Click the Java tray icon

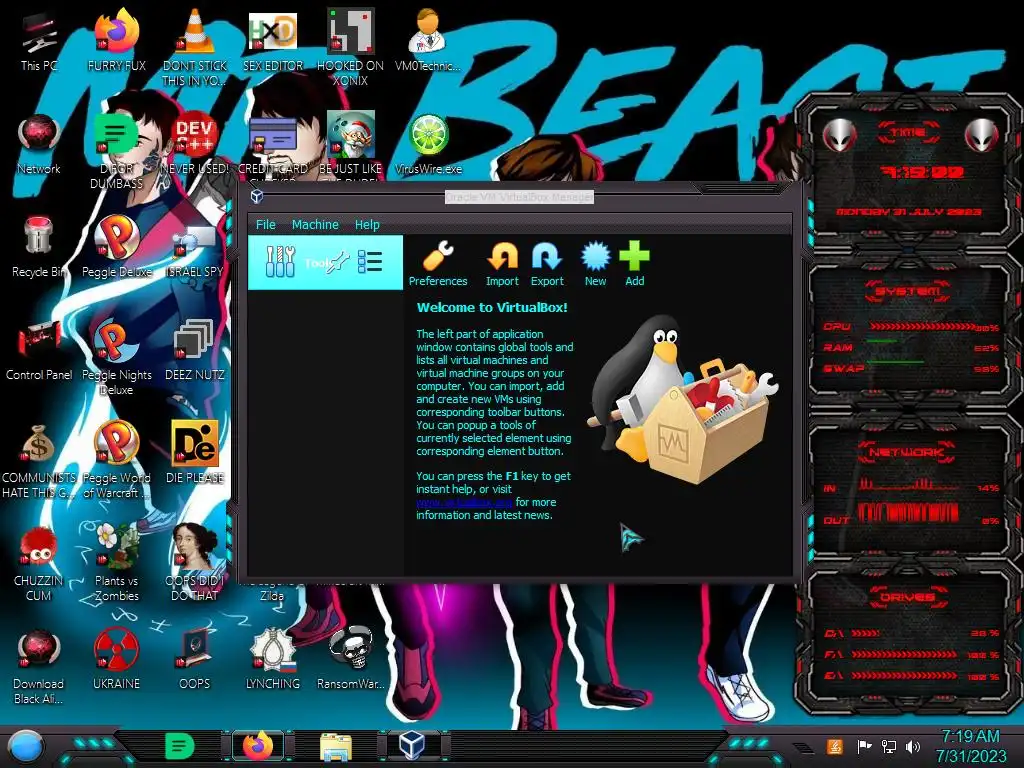tap(835, 746)
